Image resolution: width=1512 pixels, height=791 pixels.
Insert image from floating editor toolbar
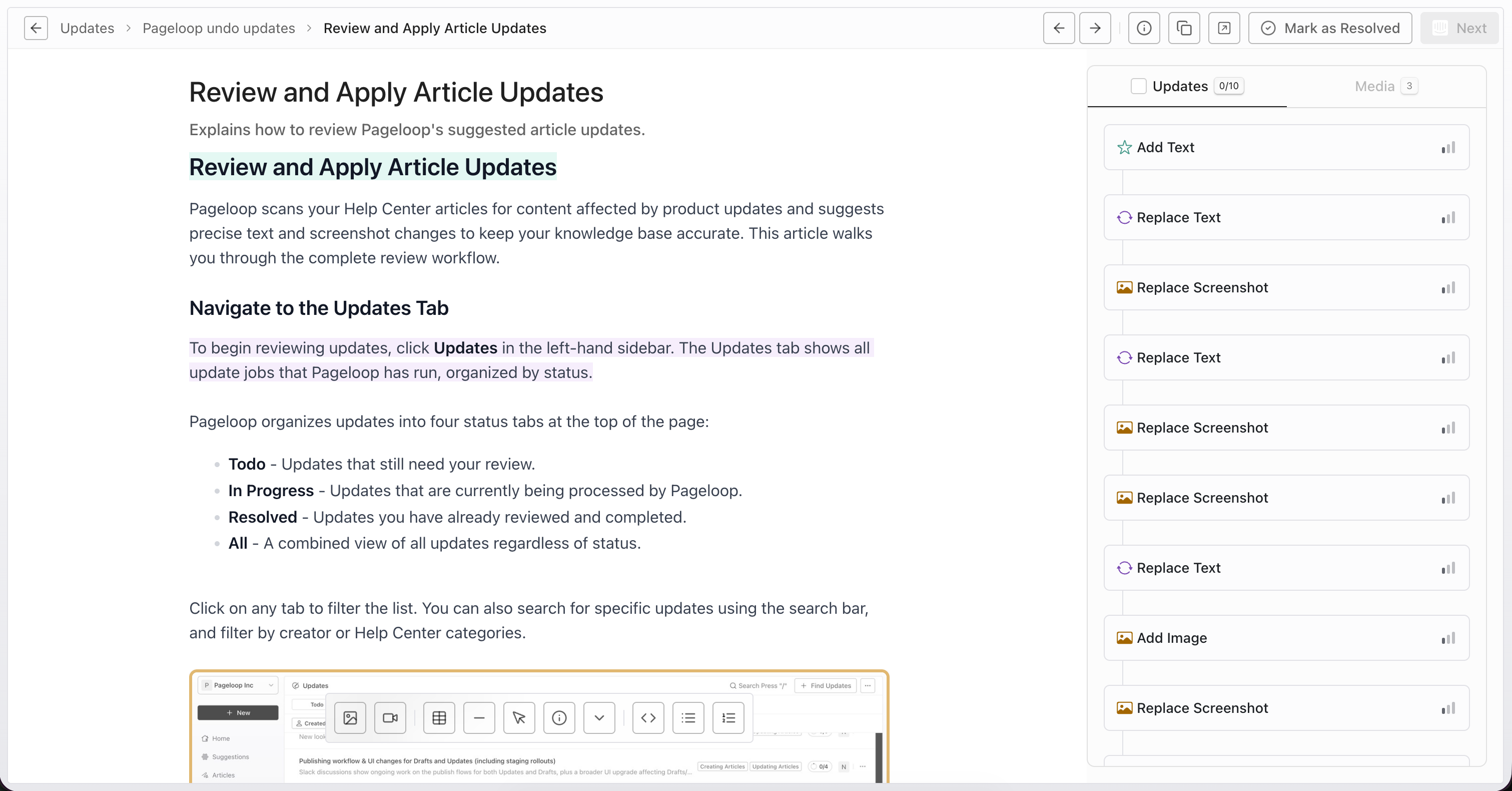(x=350, y=717)
